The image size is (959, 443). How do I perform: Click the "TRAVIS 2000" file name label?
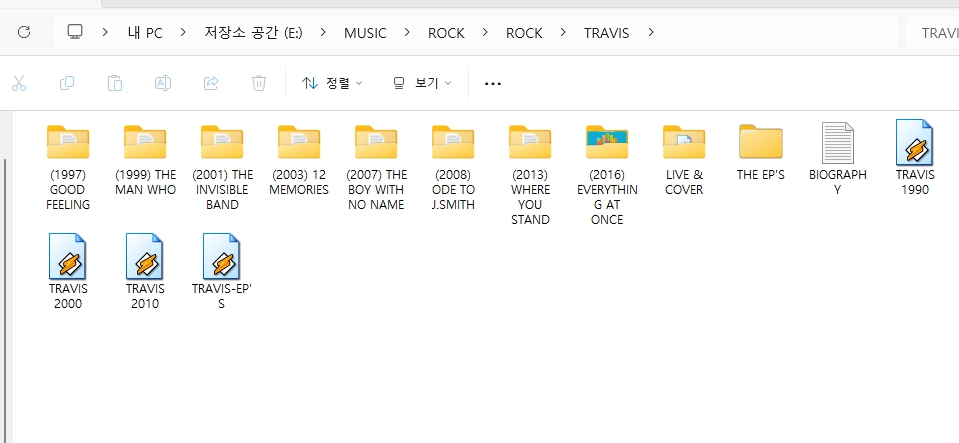pyautogui.click(x=68, y=296)
